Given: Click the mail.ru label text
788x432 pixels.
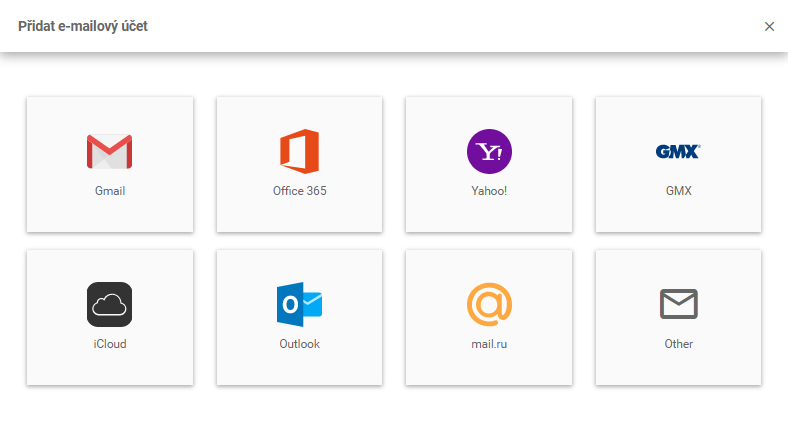Looking at the screenshot, I should point(489,344).
